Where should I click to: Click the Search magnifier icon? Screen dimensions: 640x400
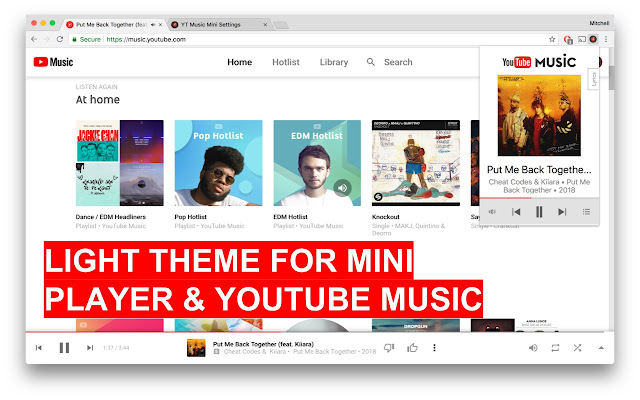[371, 62]
